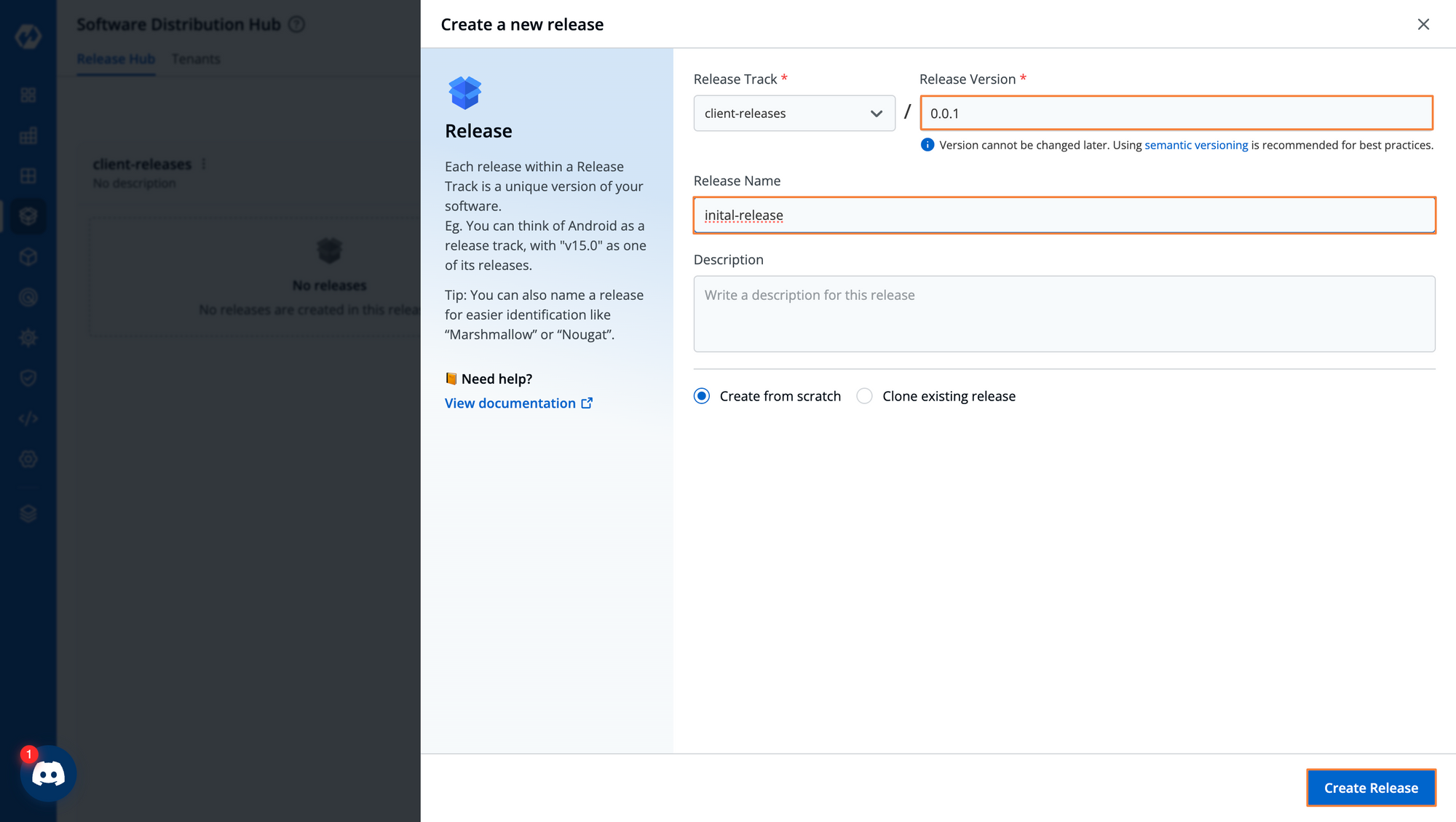Click the Release Hub tab
The height and width of the screenshot is (822, 1456).
coord(116,58)
